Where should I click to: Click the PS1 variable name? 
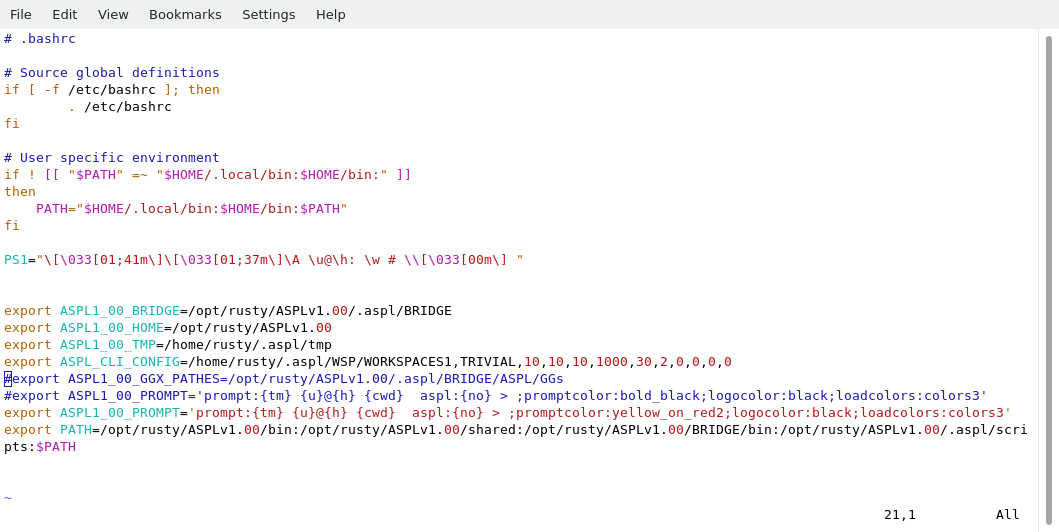[16, 260]
